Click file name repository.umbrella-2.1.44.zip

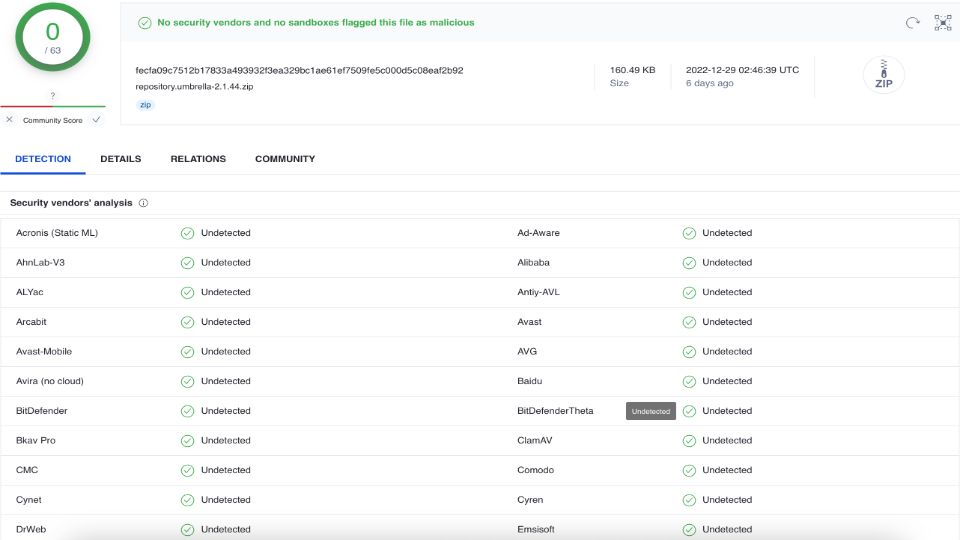click(x=194, y=86)
